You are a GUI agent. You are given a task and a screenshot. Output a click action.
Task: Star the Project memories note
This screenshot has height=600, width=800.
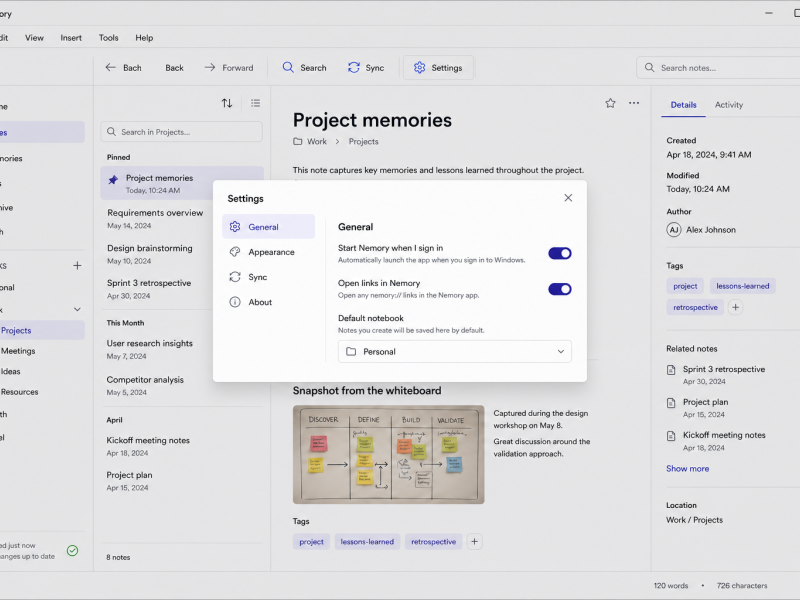[610, 103]
